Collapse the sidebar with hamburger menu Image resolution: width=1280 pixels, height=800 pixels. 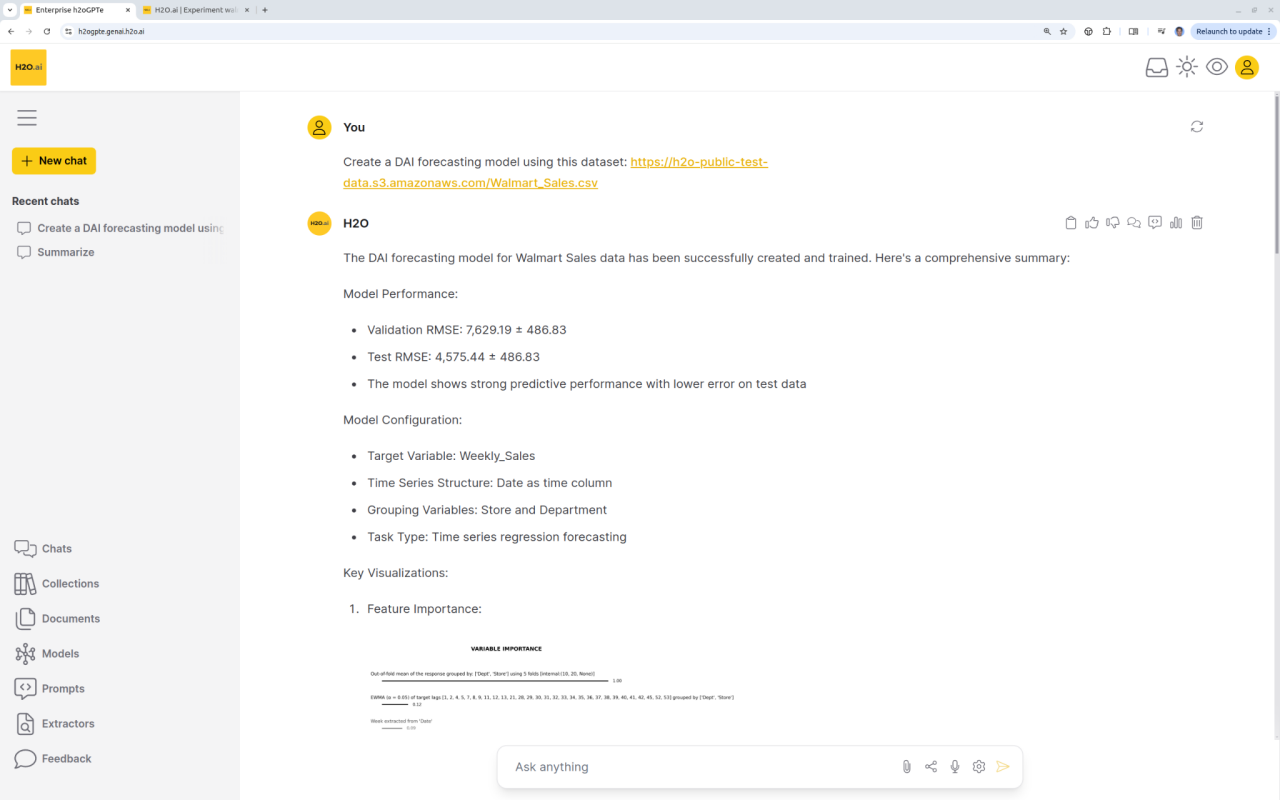click(x=27, y=118)
